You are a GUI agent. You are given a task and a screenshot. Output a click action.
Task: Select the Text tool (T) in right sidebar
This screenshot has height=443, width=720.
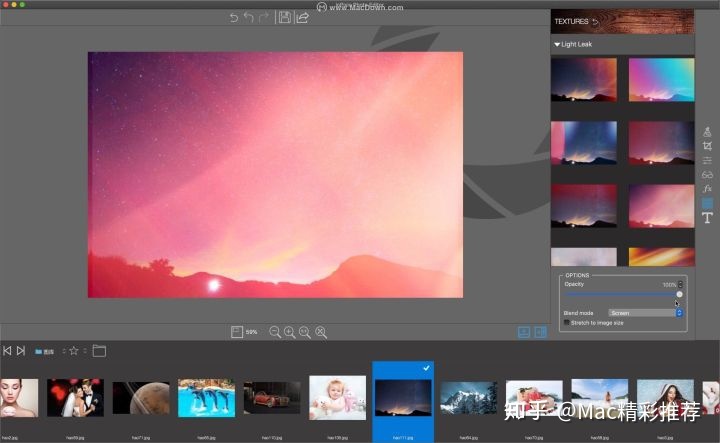pyautogui.click(x=707, y=218)
